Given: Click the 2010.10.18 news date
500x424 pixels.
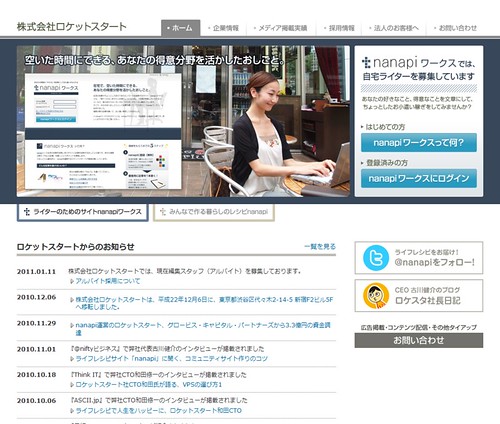Looking at the screenshot, I should click(x=36, y=375).
